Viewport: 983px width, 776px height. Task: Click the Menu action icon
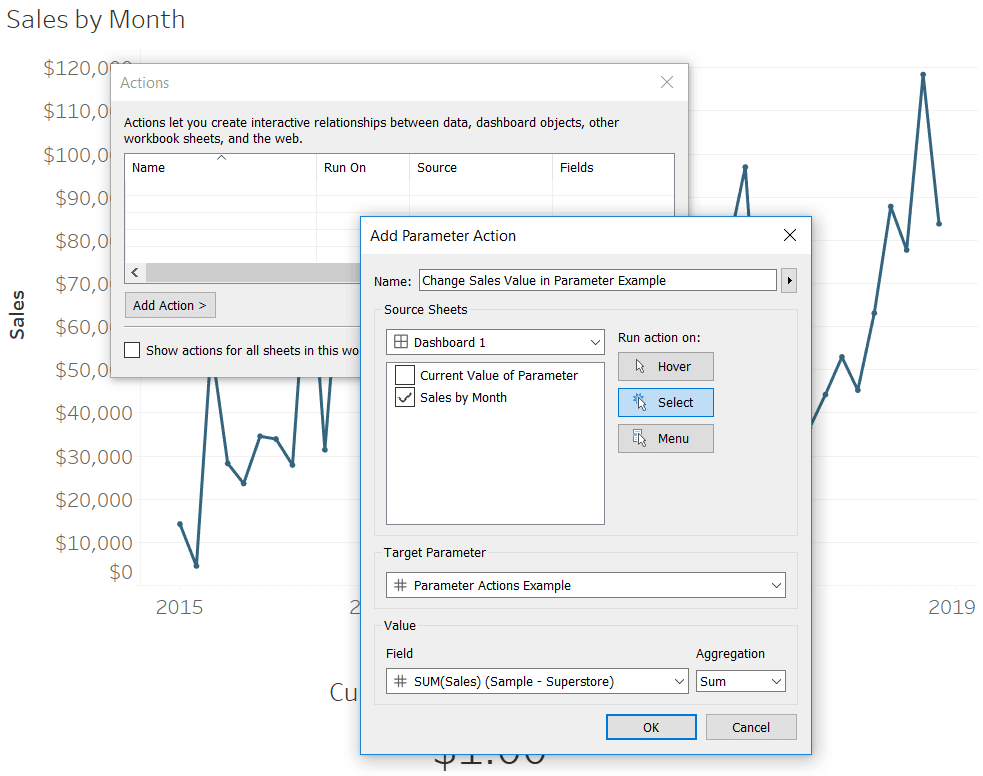pyautogui.click(x=639, y=438)
